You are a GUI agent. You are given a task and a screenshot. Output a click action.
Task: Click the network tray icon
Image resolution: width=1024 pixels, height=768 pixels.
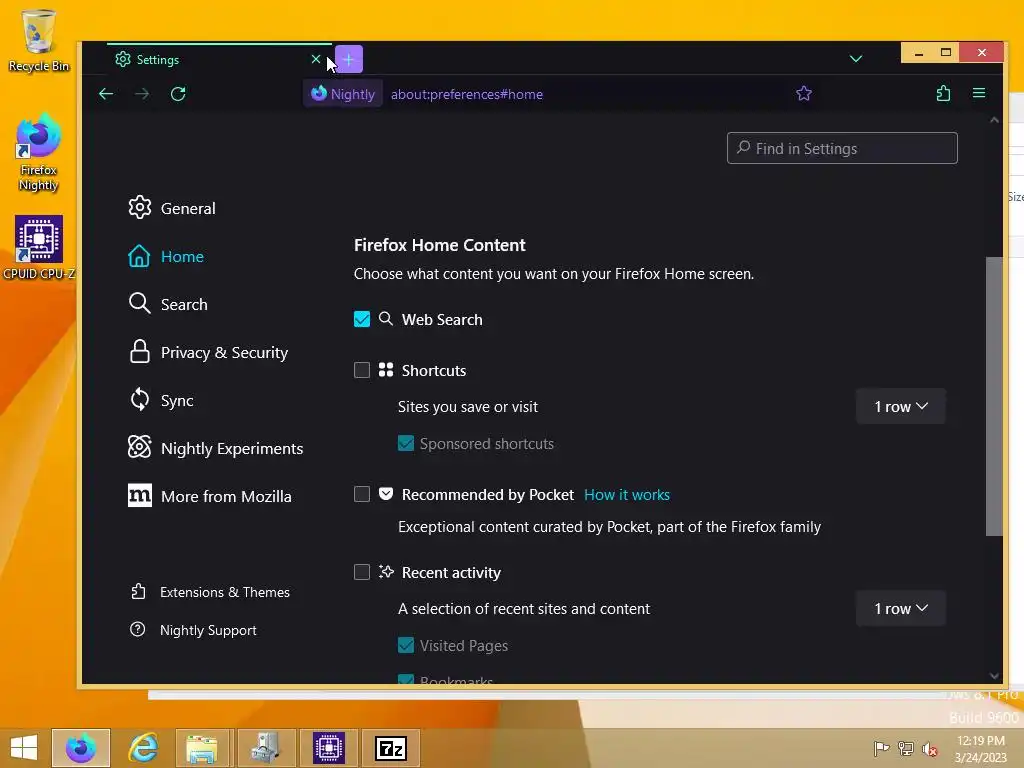[905, 748]
